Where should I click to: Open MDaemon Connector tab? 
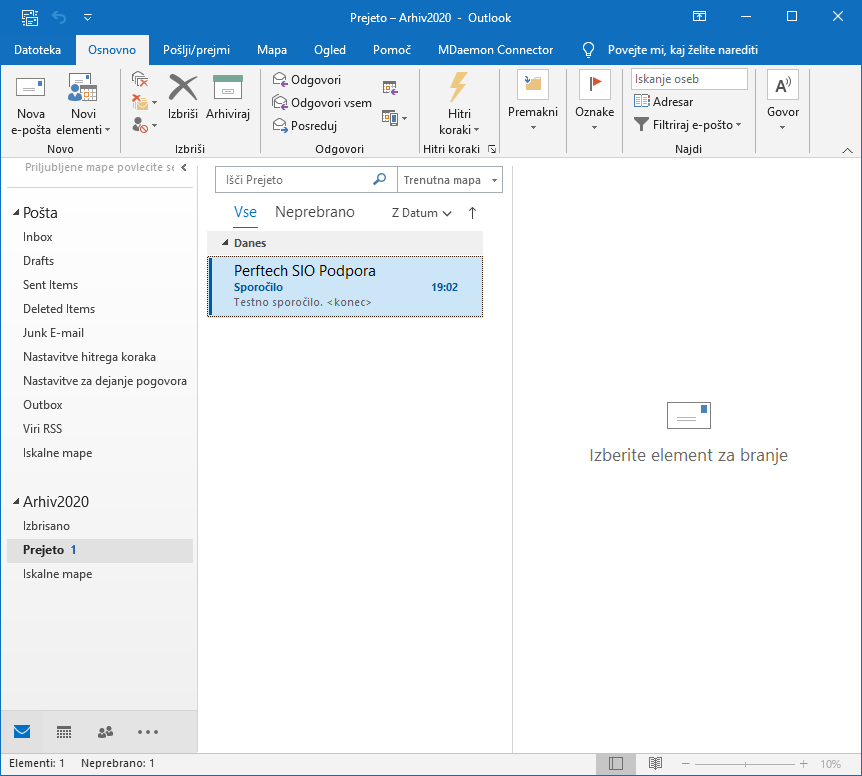(495, 50)
